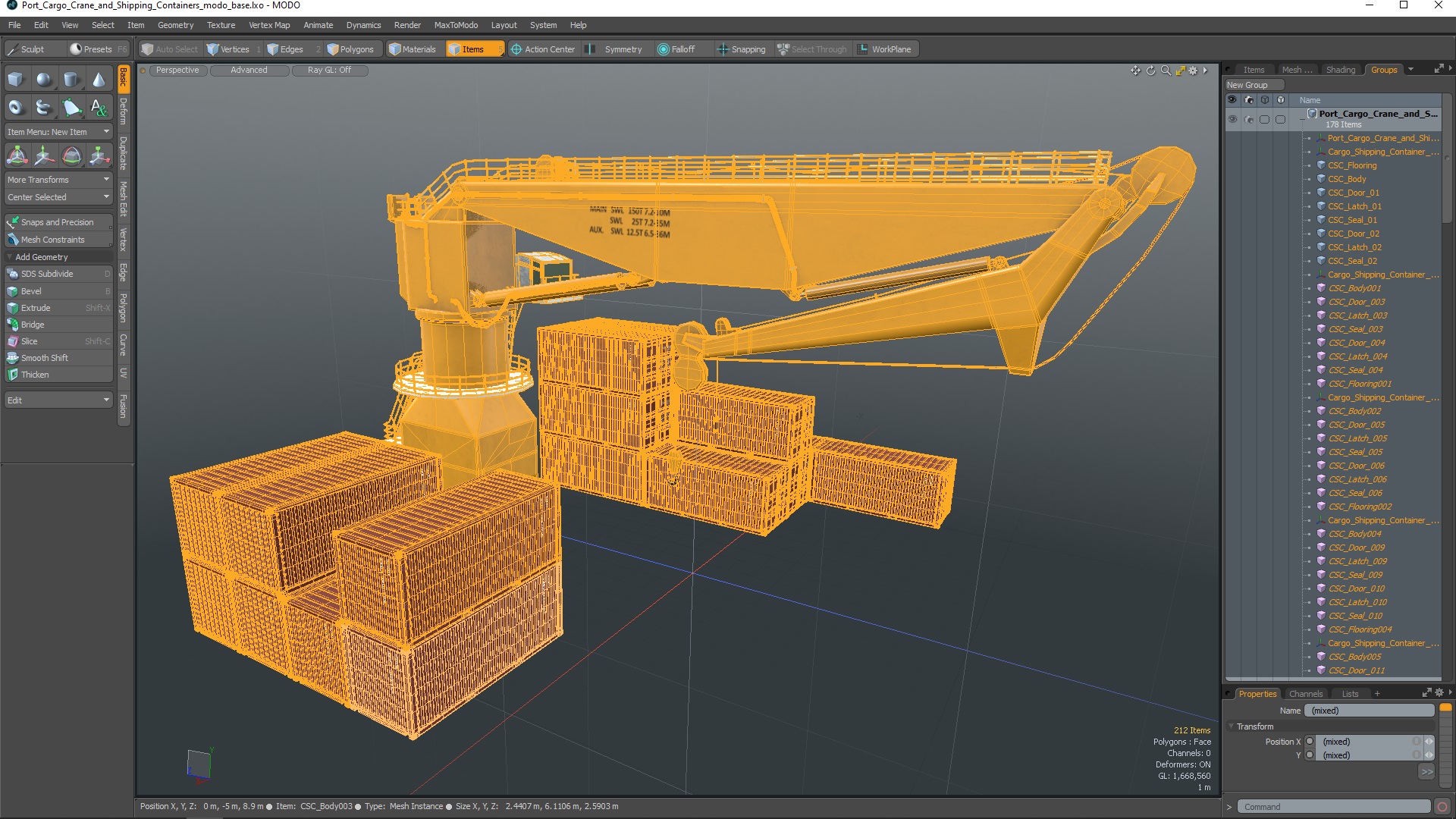Select the Cylinder primitive tool
Viewport: 1456px width, 819px height.
click(71, 80)
